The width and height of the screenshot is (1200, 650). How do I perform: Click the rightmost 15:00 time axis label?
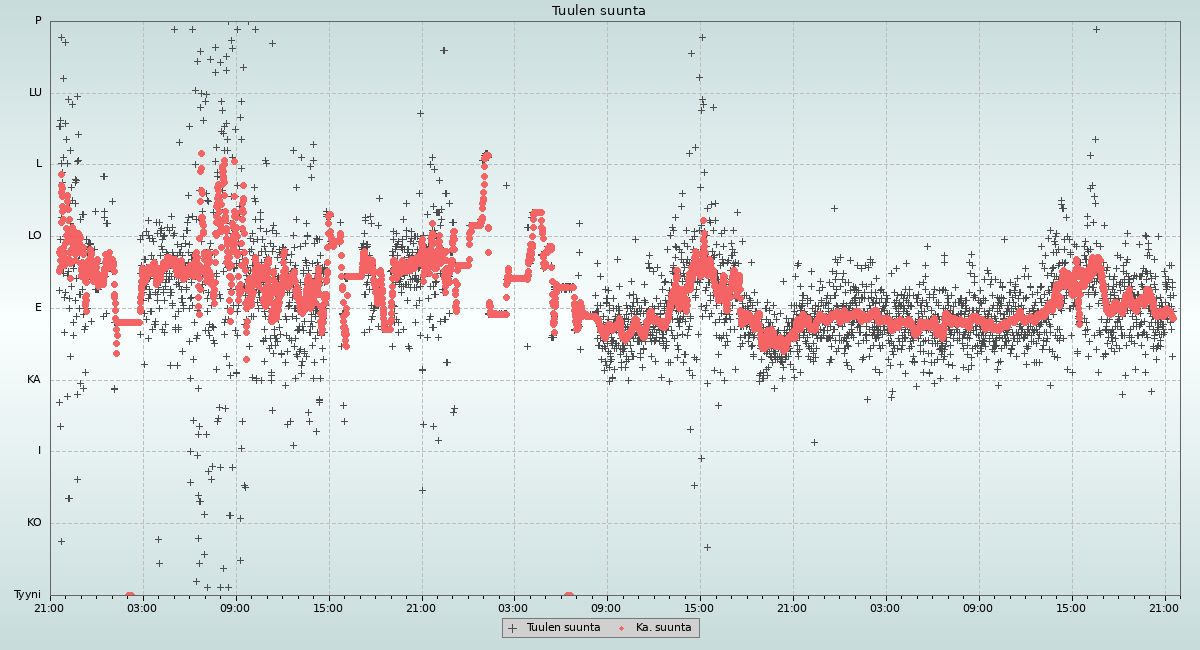click(x=1071, y=607)
